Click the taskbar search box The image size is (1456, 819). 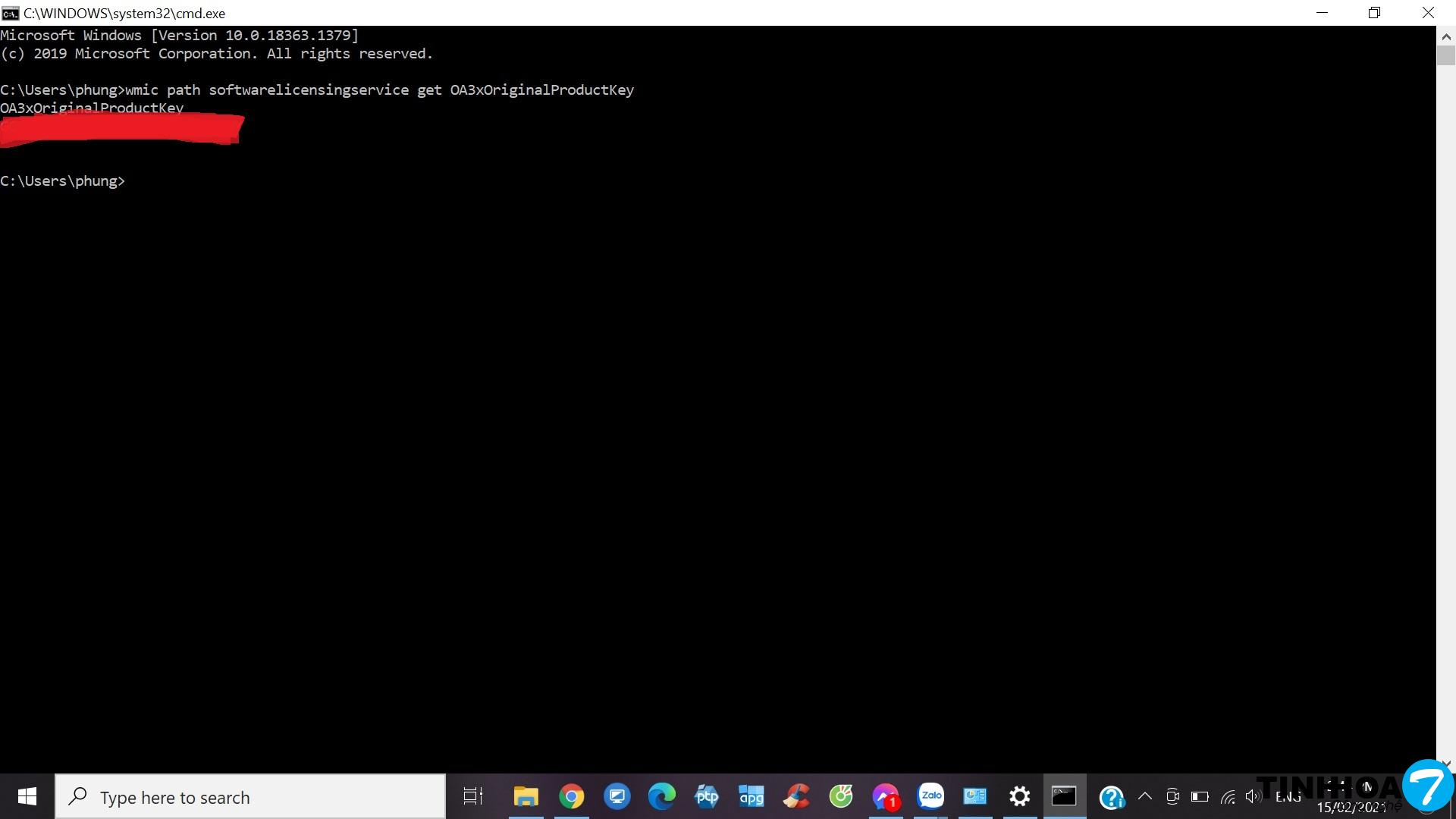(250, 797)
